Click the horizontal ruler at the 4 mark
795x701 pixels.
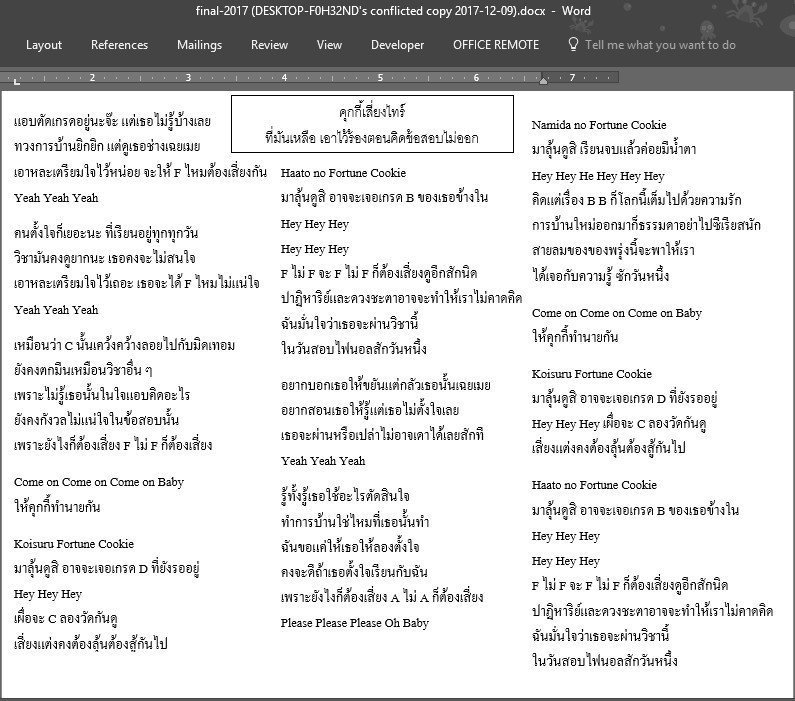284,78
